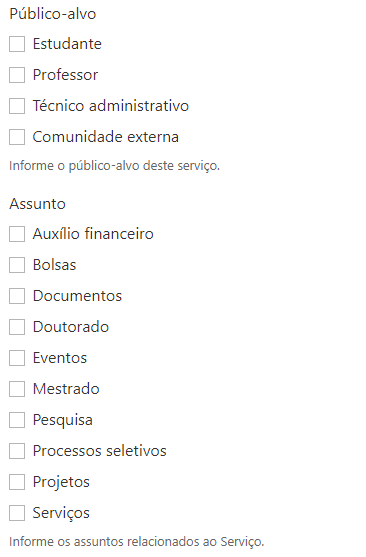Tick the Bolsas checkbox
The width and height of the screenshot is (366, 557).
tap(17, 265)
